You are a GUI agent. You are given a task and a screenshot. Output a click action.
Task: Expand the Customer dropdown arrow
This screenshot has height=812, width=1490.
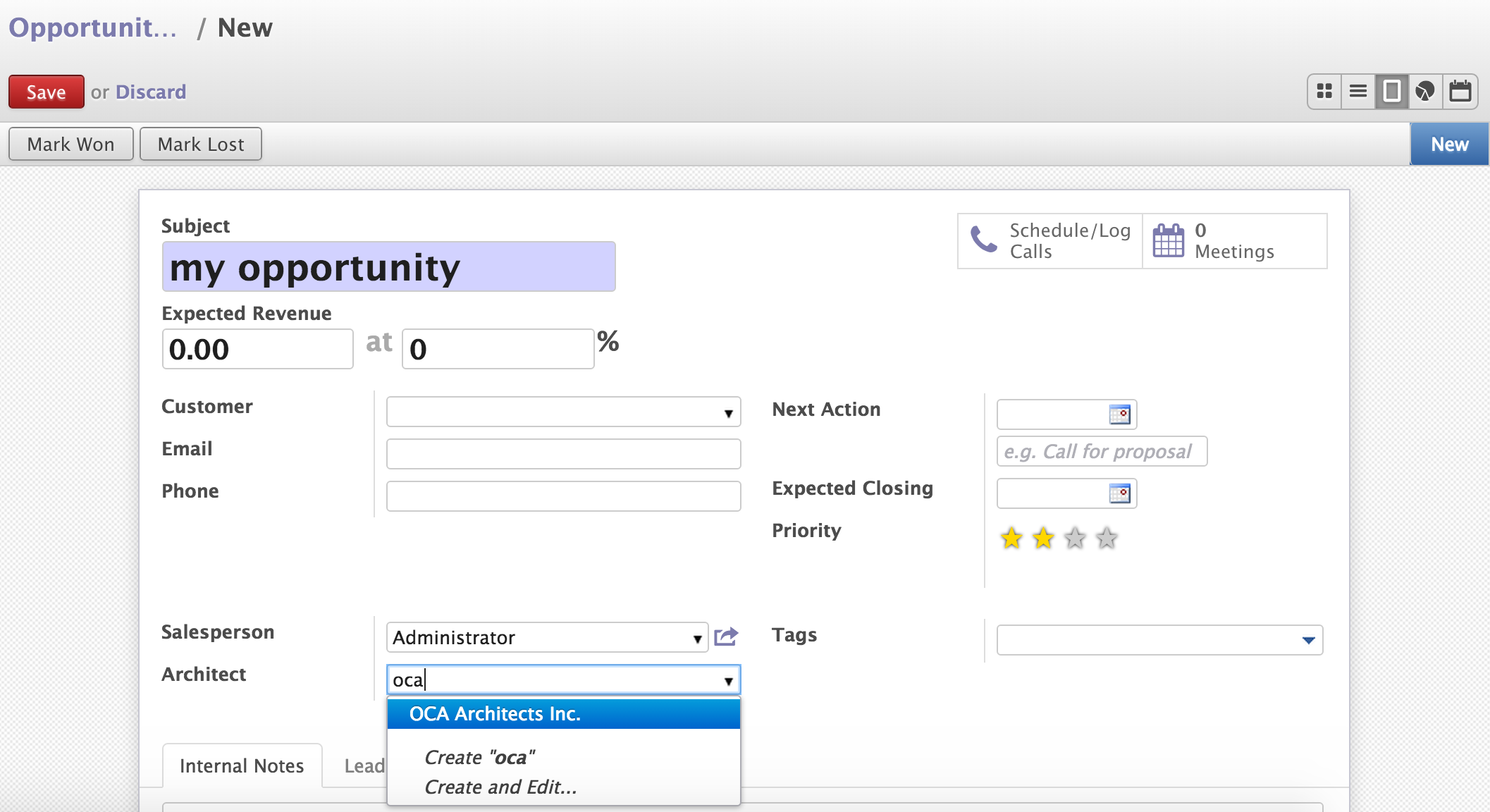728,413
